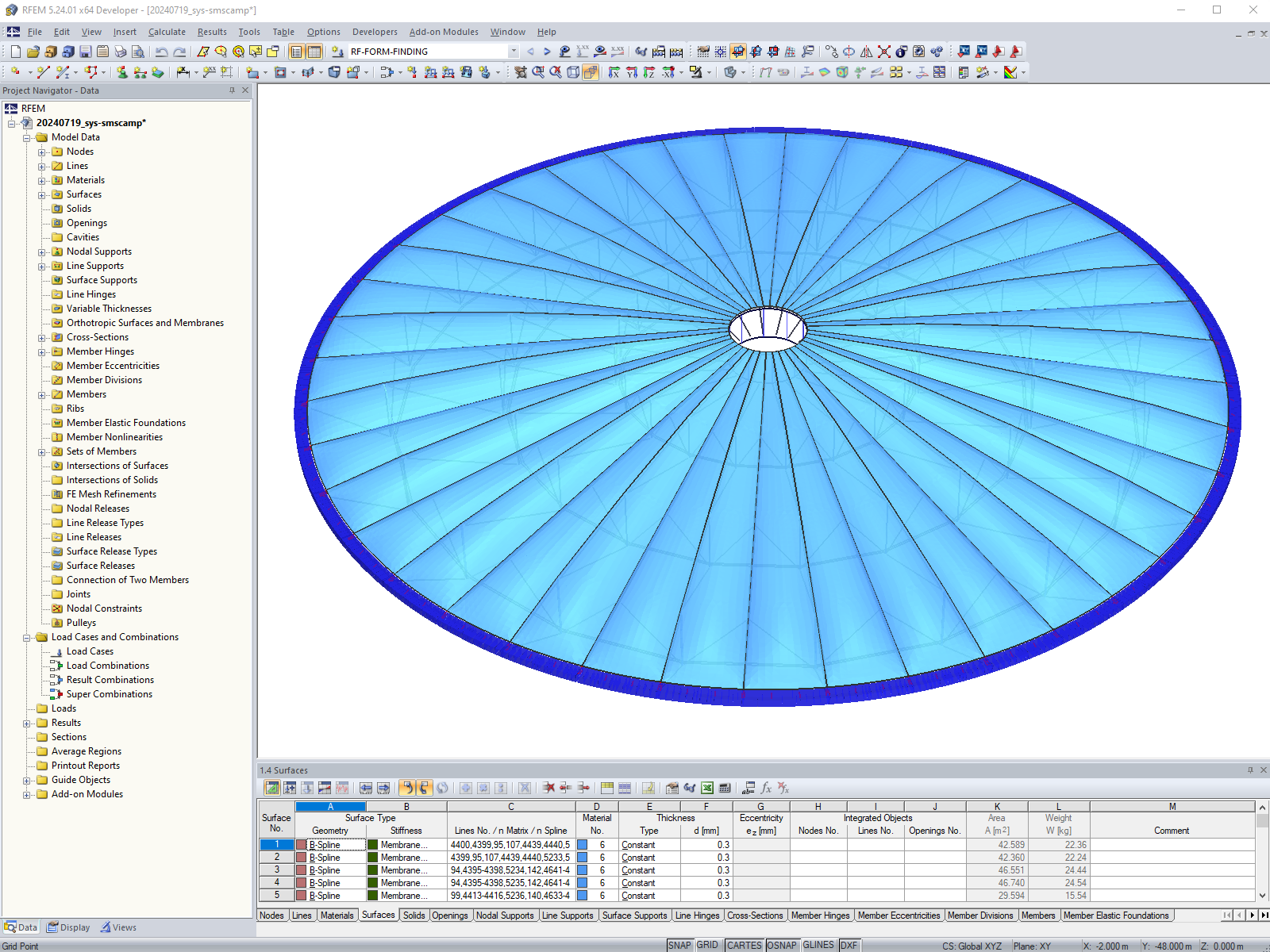The height and width of the screenshot is (952, 1270).
Task: Activate the Move table row down icon
Action: [x=307, y=788]
